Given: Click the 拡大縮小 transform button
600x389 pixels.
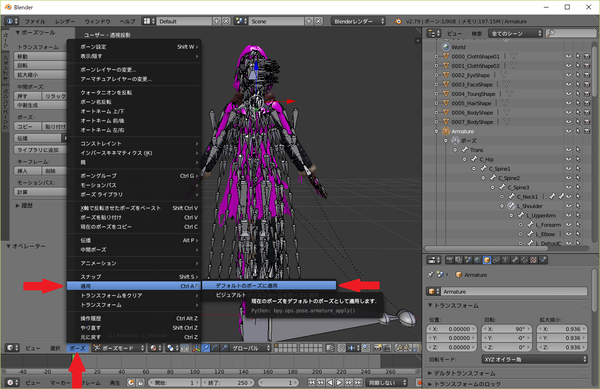Looking at the screenshot, I should [41, 75].
